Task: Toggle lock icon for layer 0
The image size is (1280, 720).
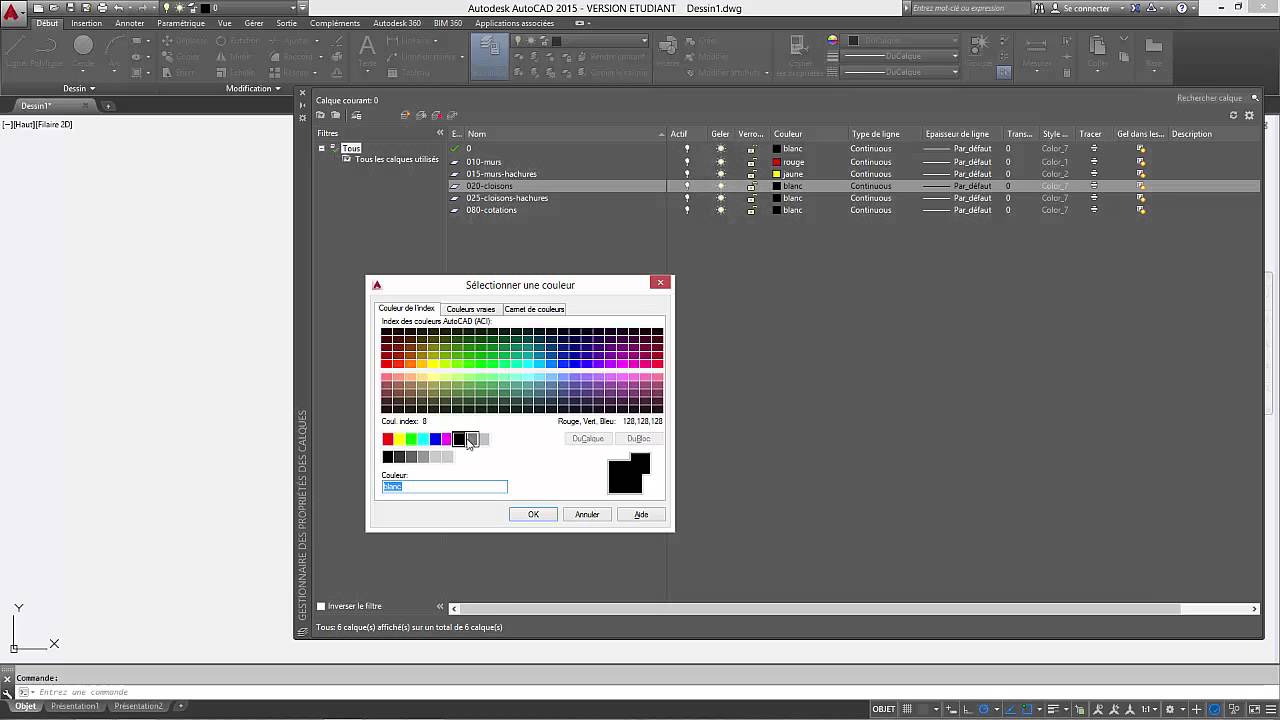Action: [751, 149]
